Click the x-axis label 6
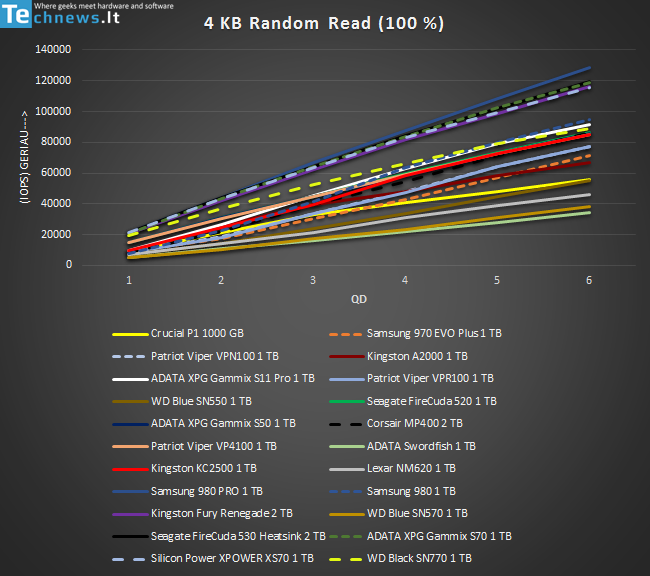Screen dimensions: 650x576 pos(589,281)
